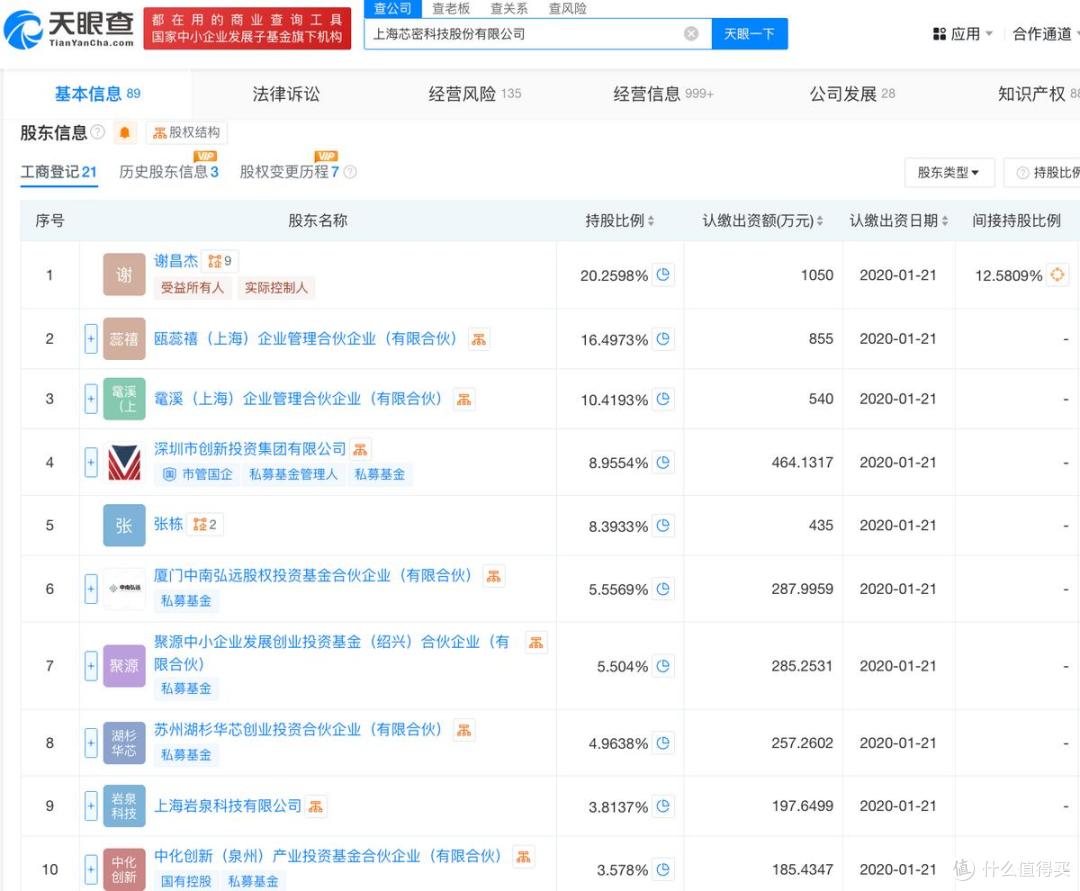Viewport: 1080px width, 891px height.
Task: Open 合作通道 menu
Action: pos(1043,34)
